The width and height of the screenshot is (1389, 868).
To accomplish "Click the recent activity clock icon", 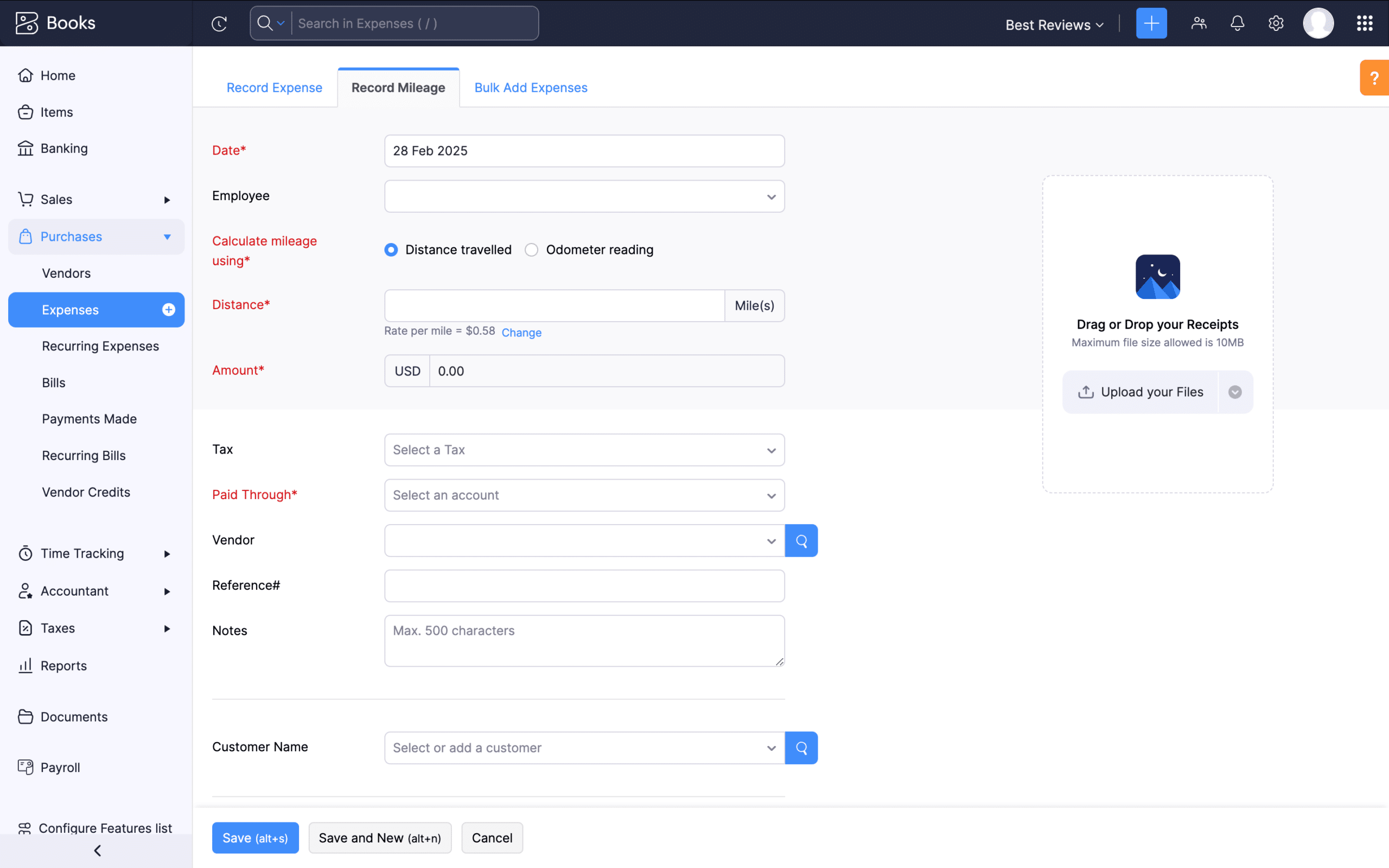I will point(219,23).
